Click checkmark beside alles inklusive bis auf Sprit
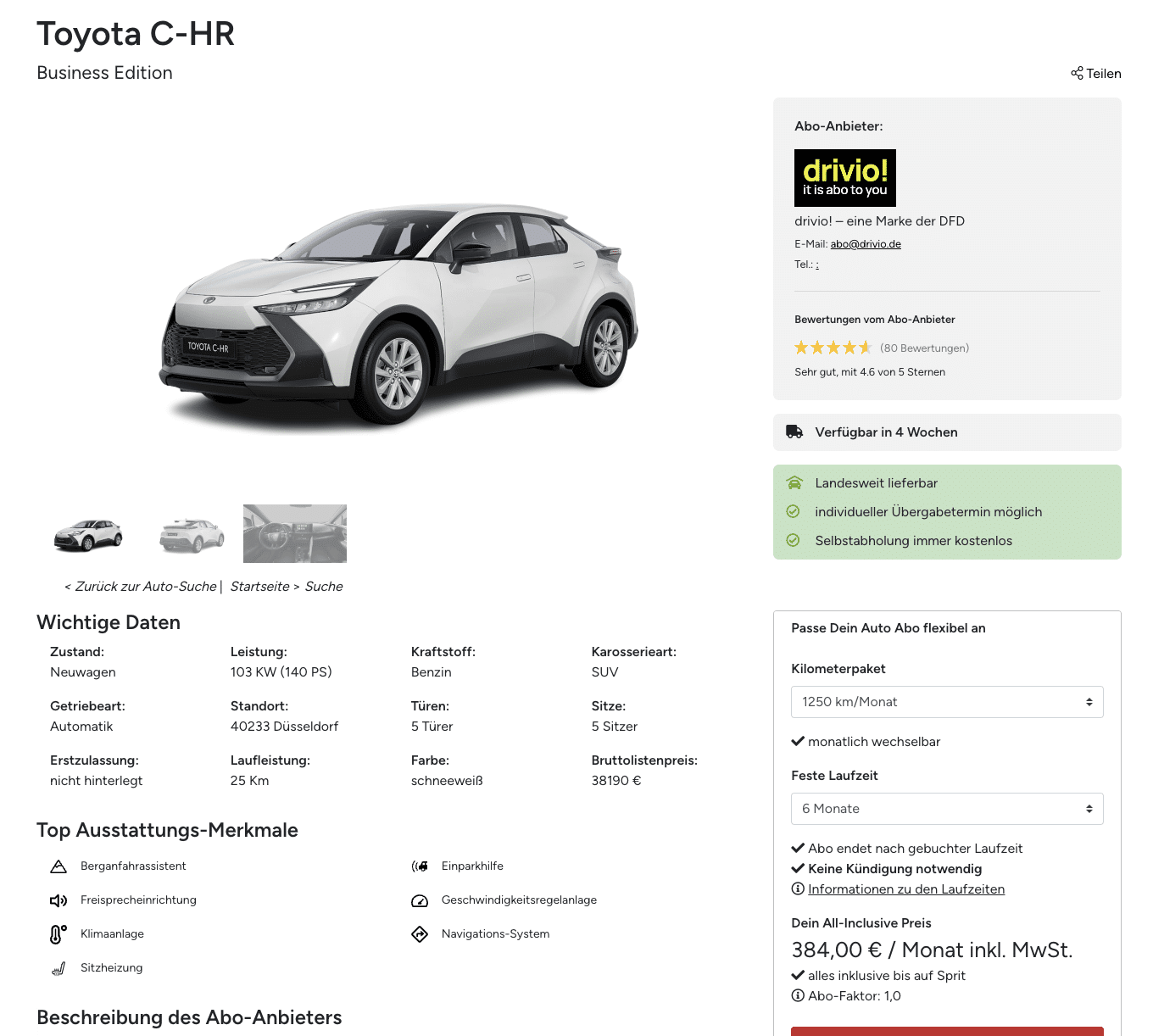1153x1036 pixels. [798, 975]
